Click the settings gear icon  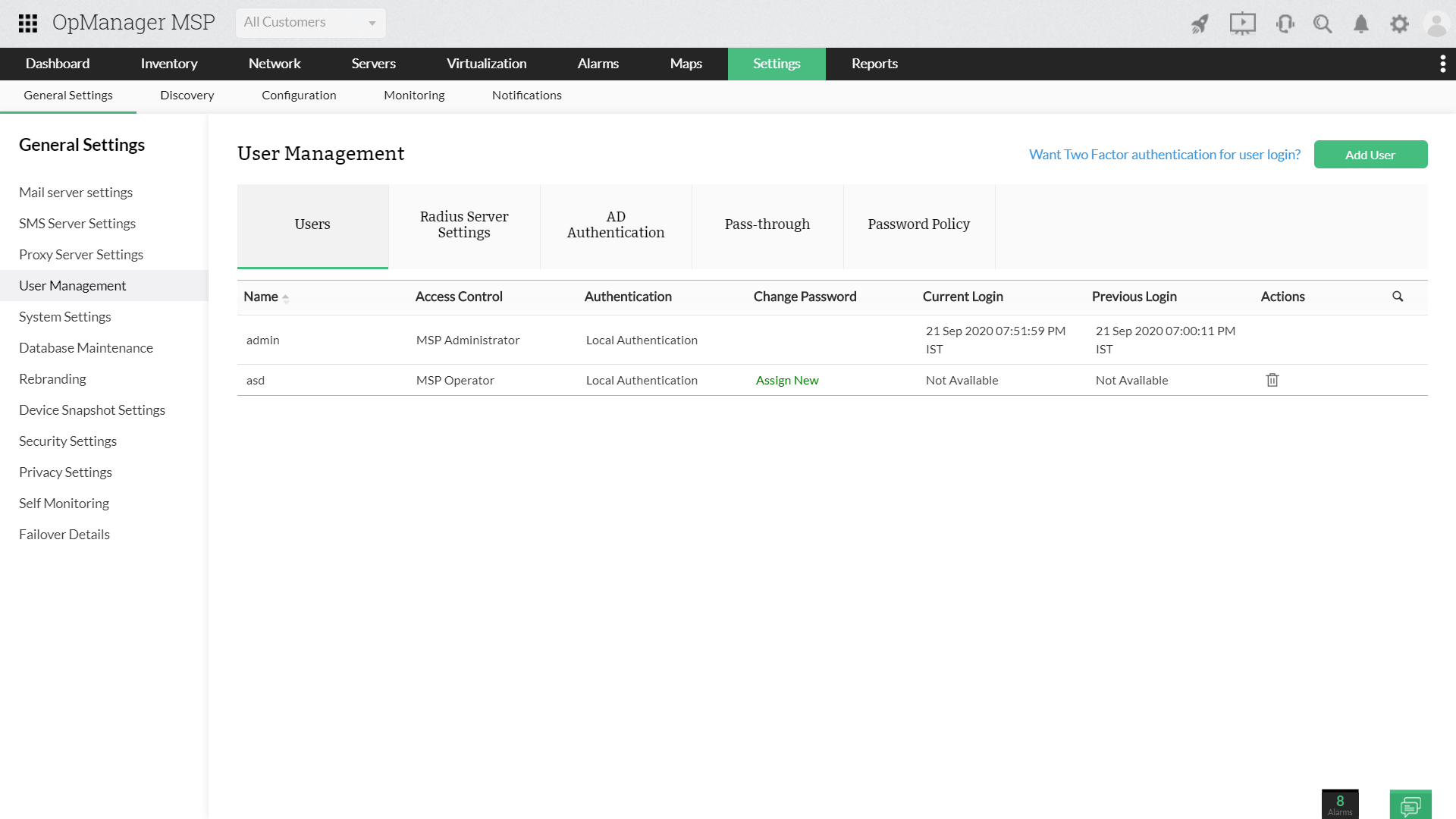[1399, 24]
